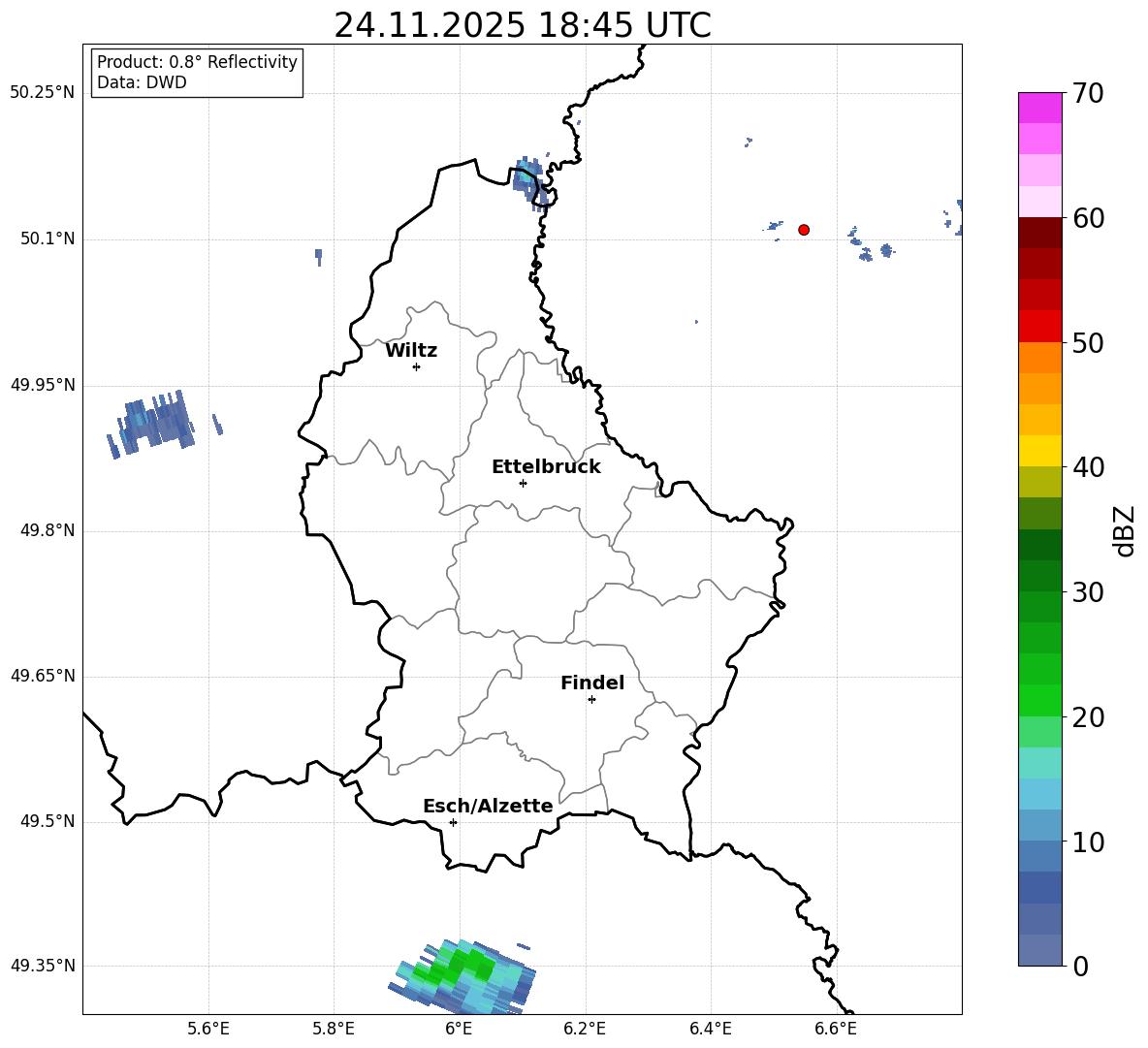Click the 49.95°N latitude label
Image resolution: width=1148 pixels, height=1048 pixels.
(43, 385)
